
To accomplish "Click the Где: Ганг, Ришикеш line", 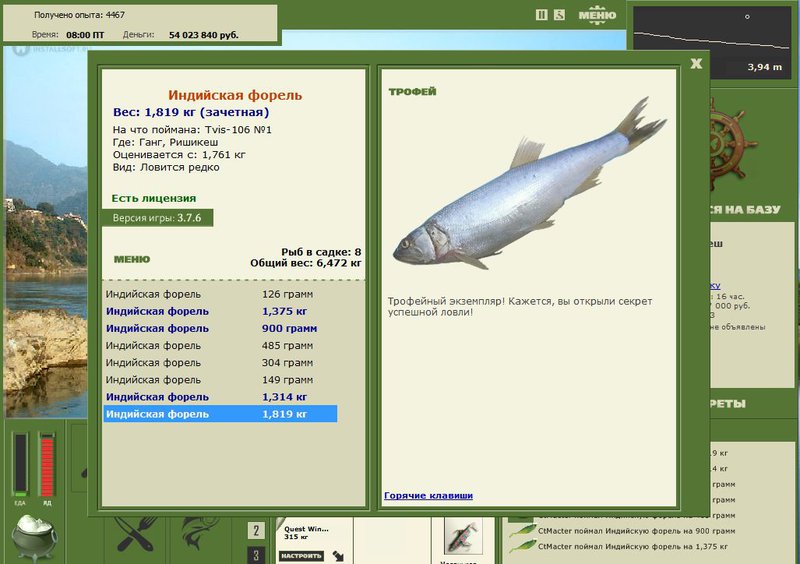I will click(x=165, y=142).
